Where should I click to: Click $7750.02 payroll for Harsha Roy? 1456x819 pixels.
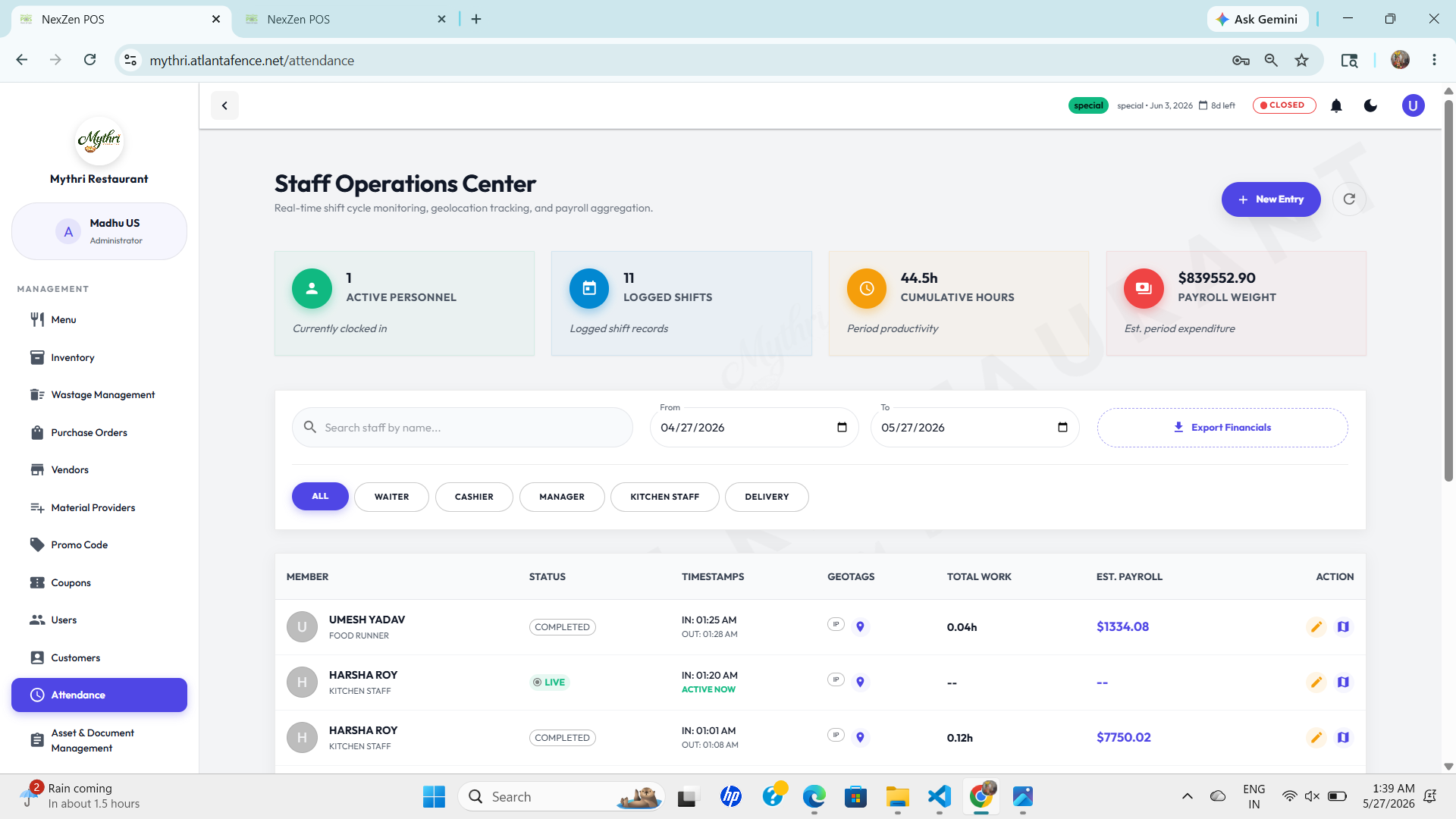point(1123,737)
